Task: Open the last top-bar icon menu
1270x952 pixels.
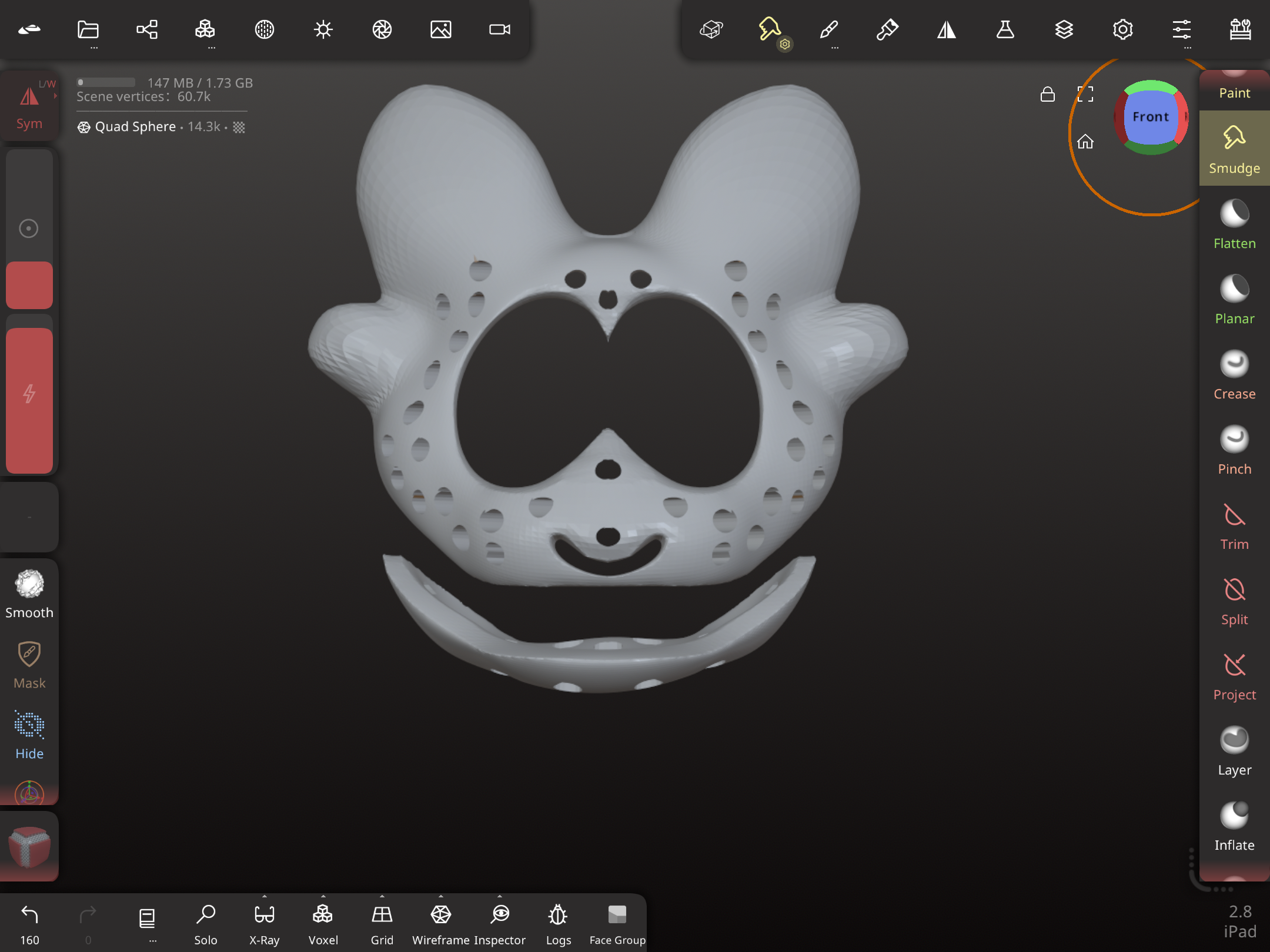Action: coord(1241,29)
